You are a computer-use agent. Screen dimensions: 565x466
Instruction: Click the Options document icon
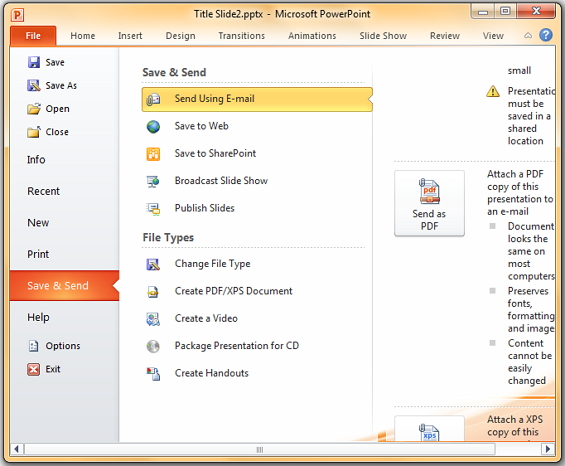pos(34,346)
